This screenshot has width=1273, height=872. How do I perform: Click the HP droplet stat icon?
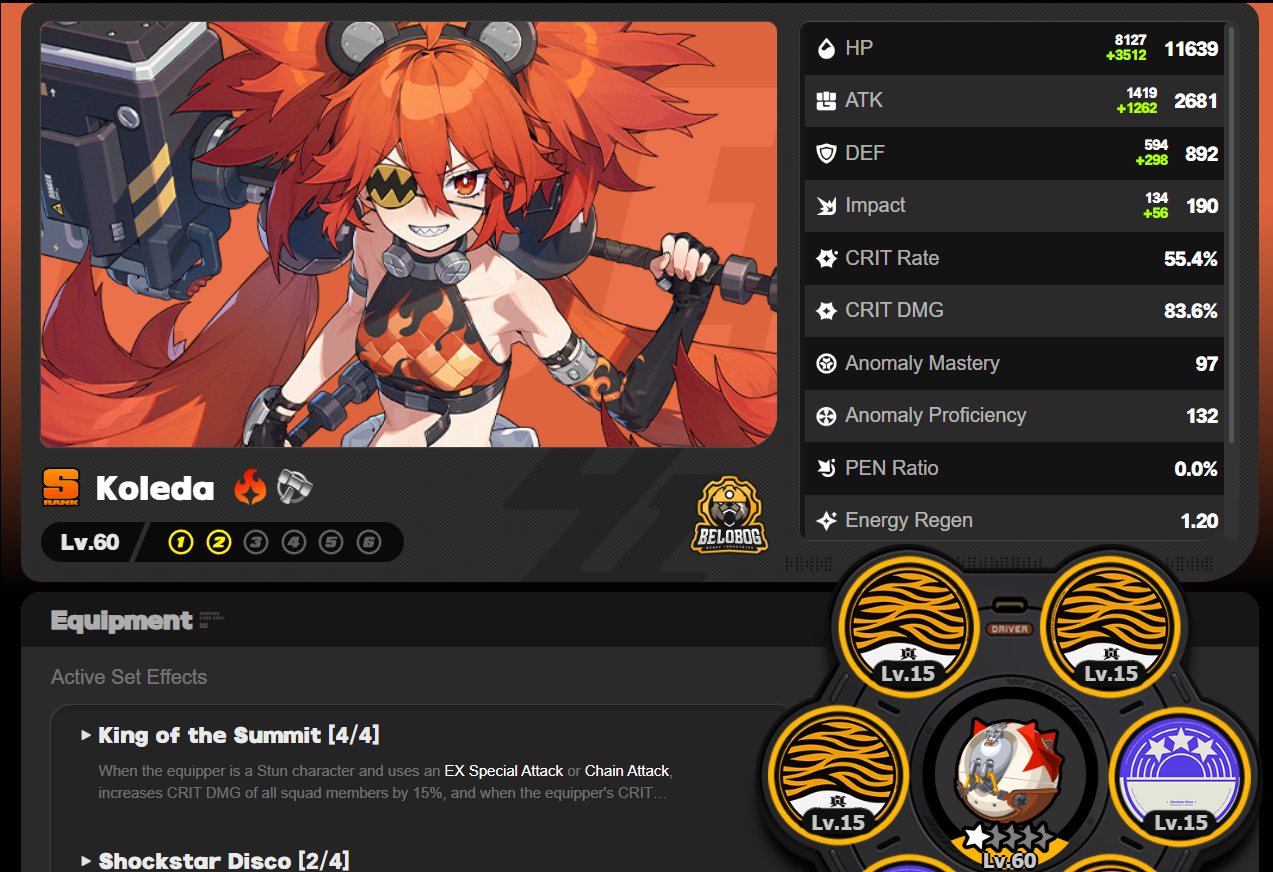[x=826, y=48]
